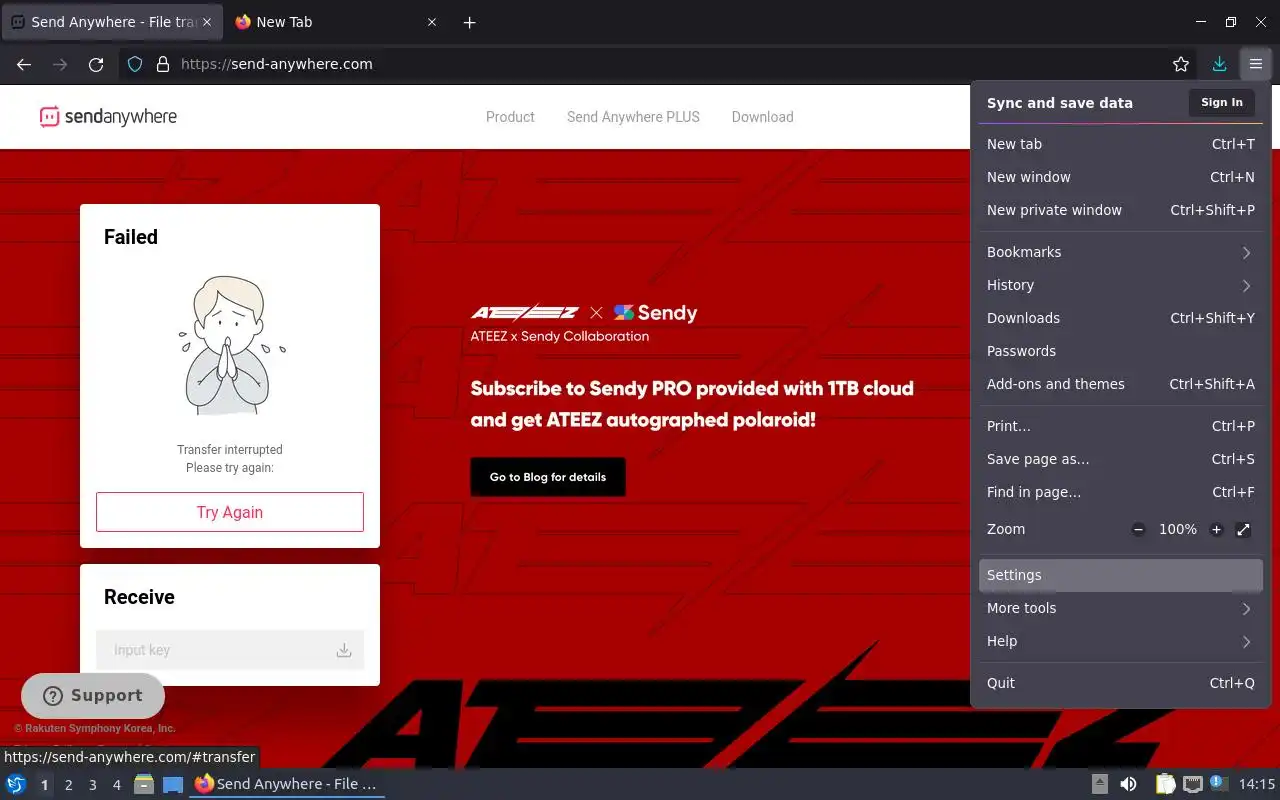
Task: Show desktop via blue taskbar icon
Action: [173, 785]
